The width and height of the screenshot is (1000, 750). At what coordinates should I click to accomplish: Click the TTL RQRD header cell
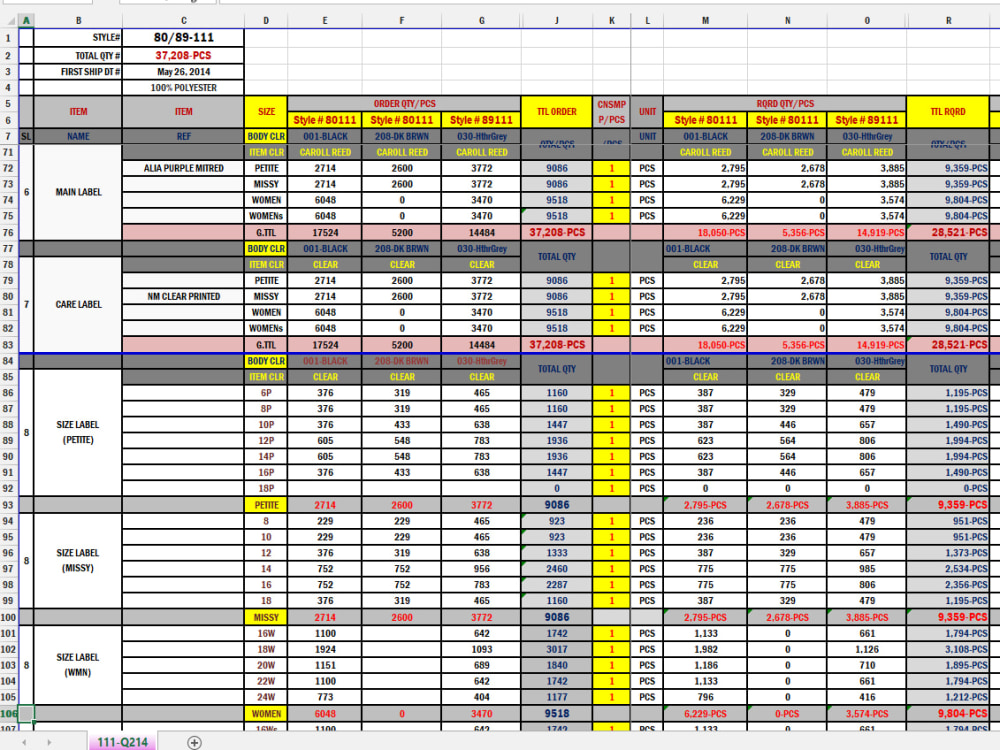coord(948,112)
